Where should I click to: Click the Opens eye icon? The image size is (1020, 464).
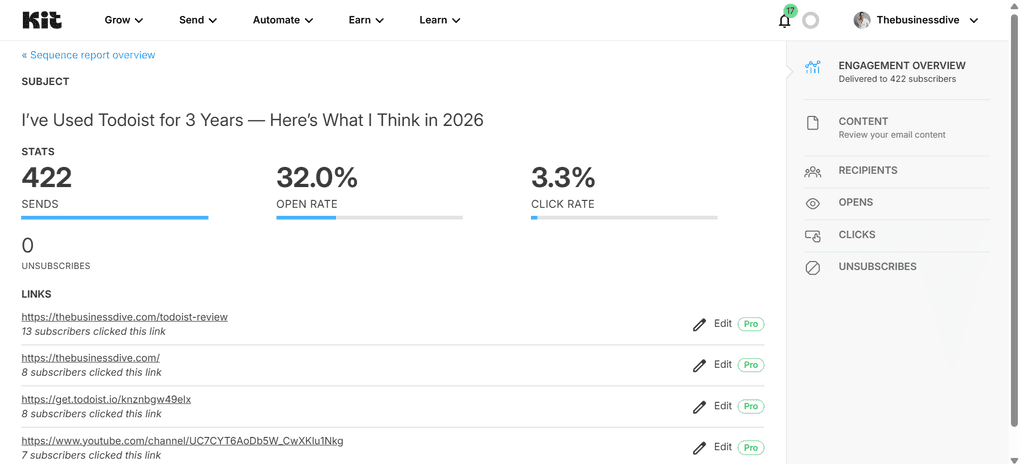(x=812, y=204)
